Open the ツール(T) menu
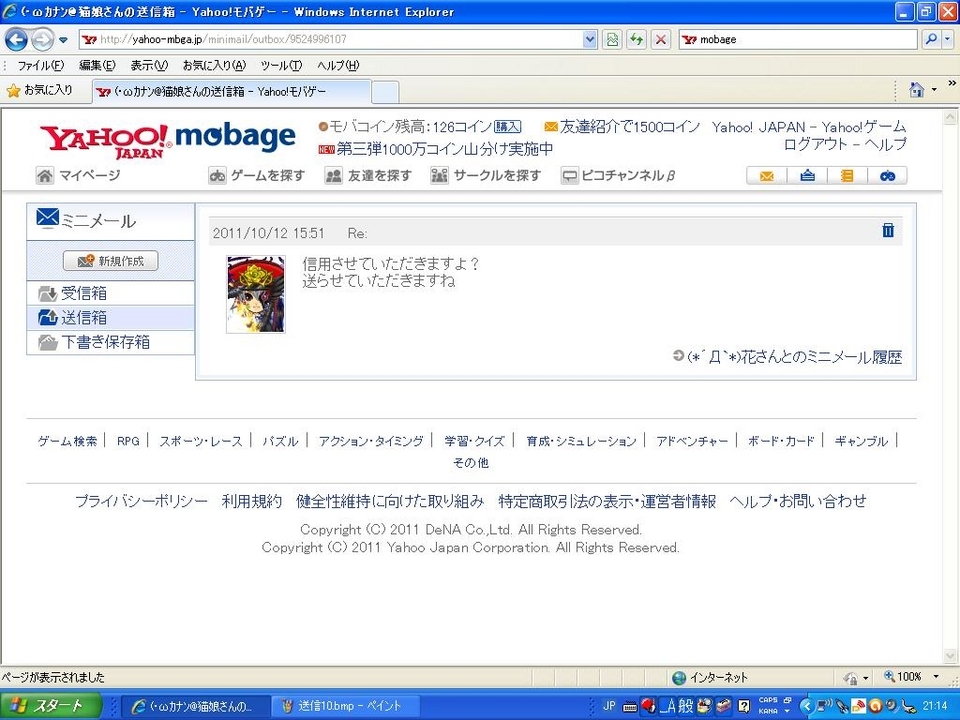 tap(281, 66)
